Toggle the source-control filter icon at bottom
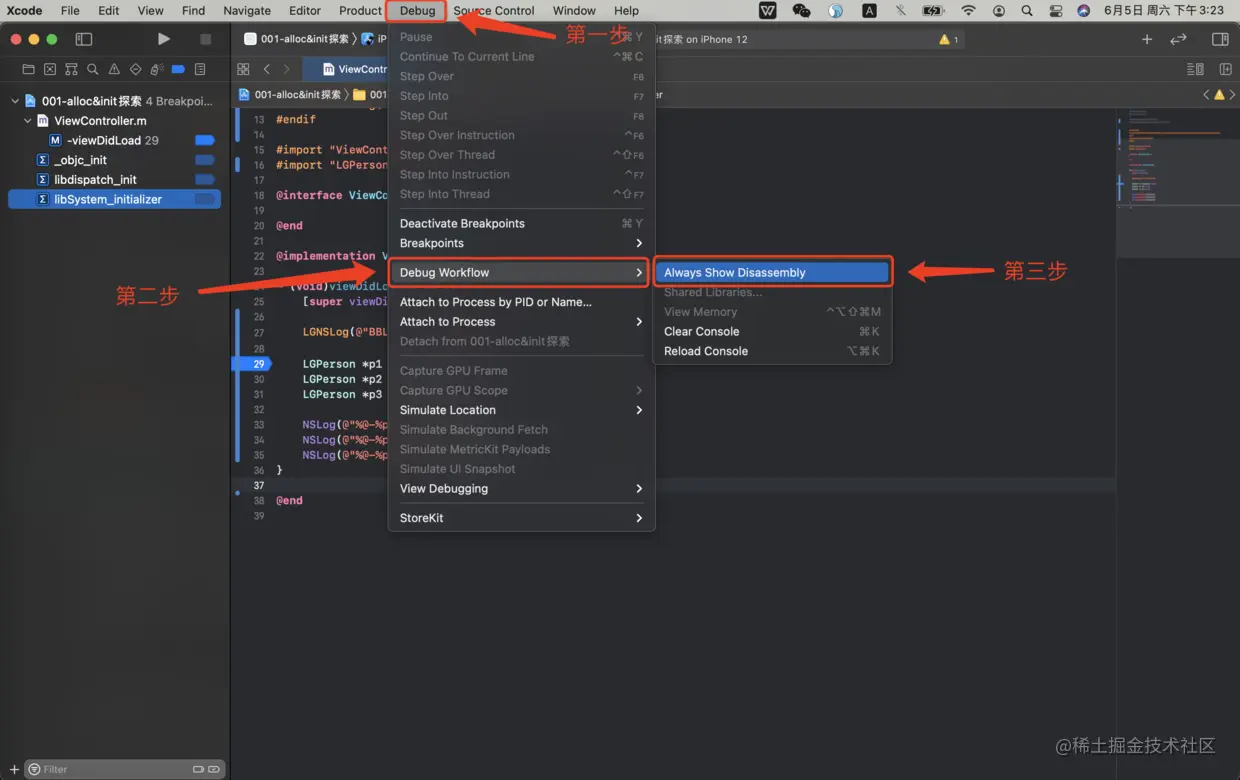 pos(213,769)
